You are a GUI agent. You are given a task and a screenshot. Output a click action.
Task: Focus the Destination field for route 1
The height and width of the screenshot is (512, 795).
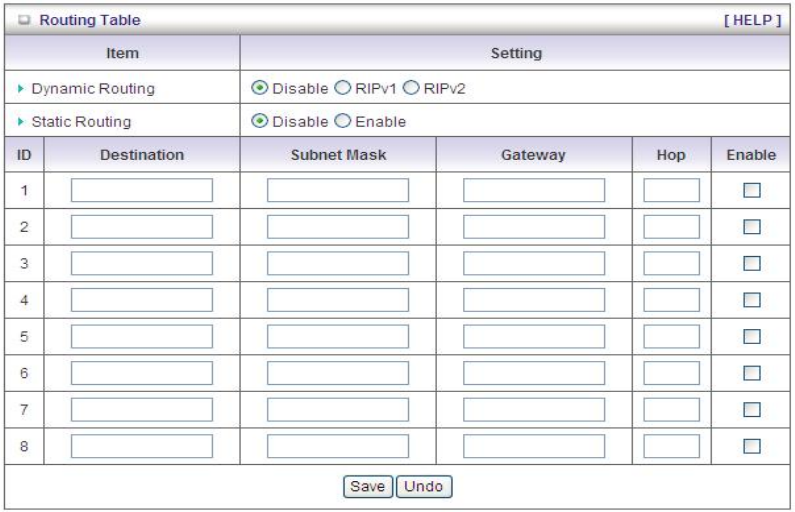[142, 190]
